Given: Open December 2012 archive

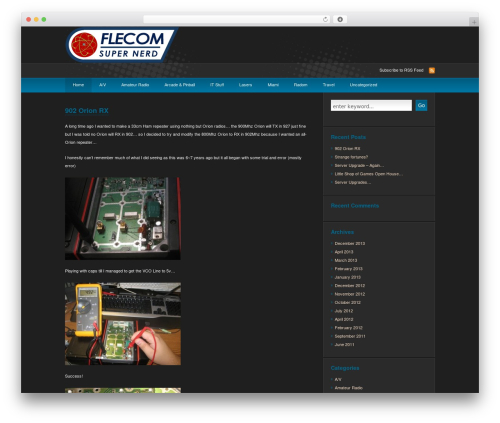Looking at the screenshot, I should point(350,286).
